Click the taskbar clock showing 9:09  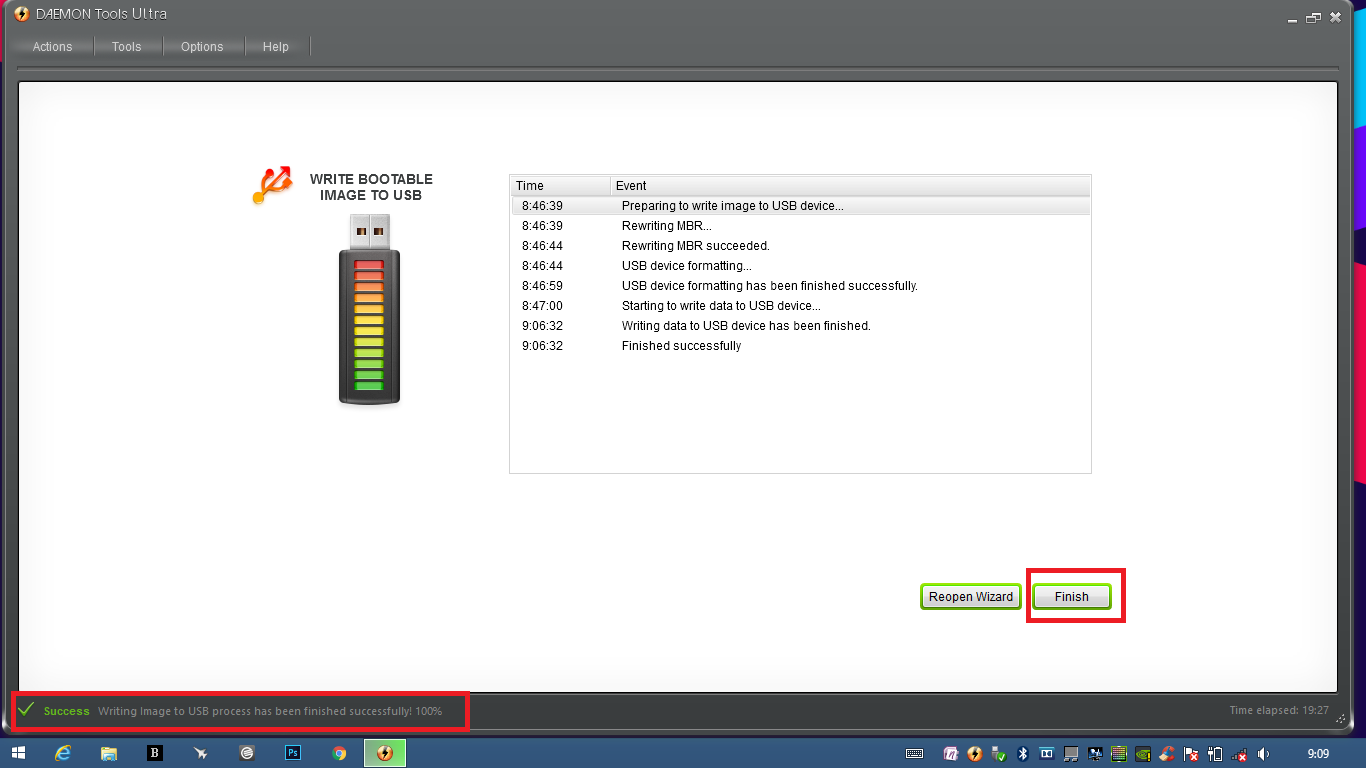(1319, 754)
